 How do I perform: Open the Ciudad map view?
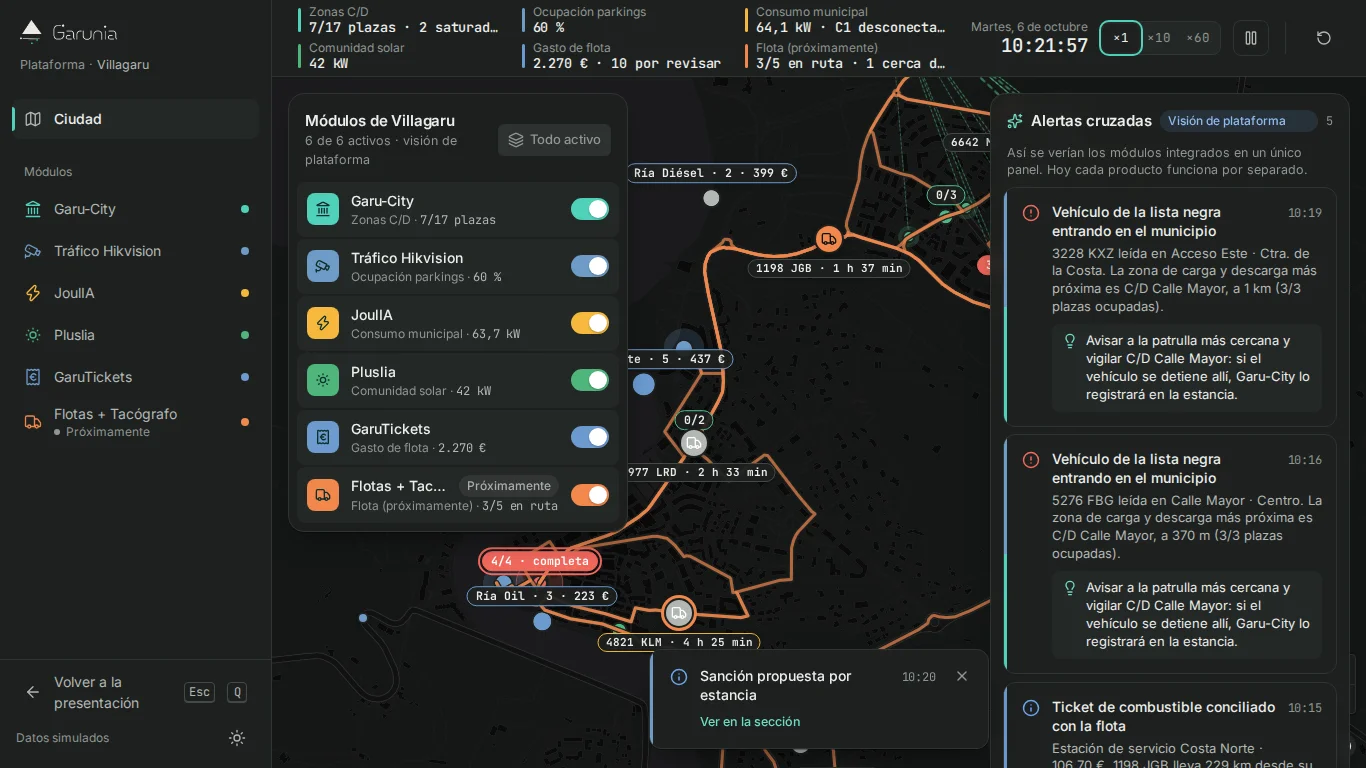click(x=136, y=119)
